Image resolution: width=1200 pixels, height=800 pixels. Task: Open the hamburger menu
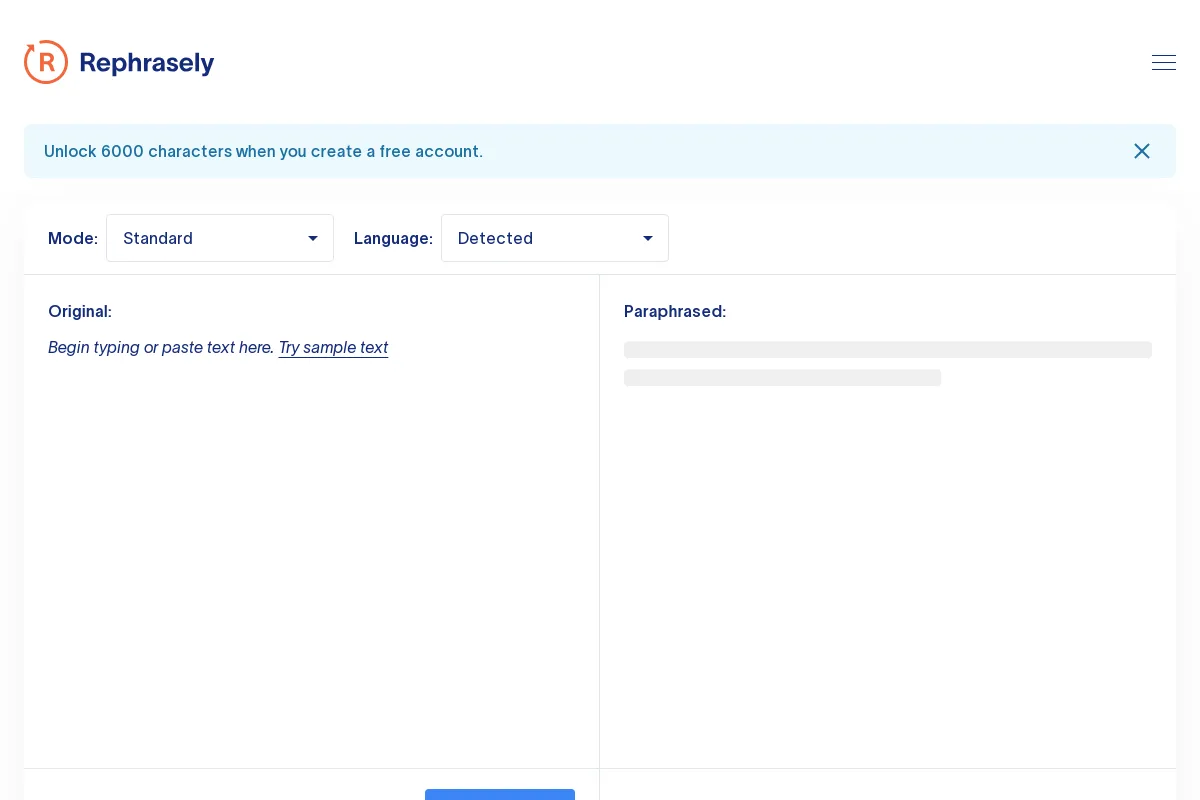tap(1163, 63)
